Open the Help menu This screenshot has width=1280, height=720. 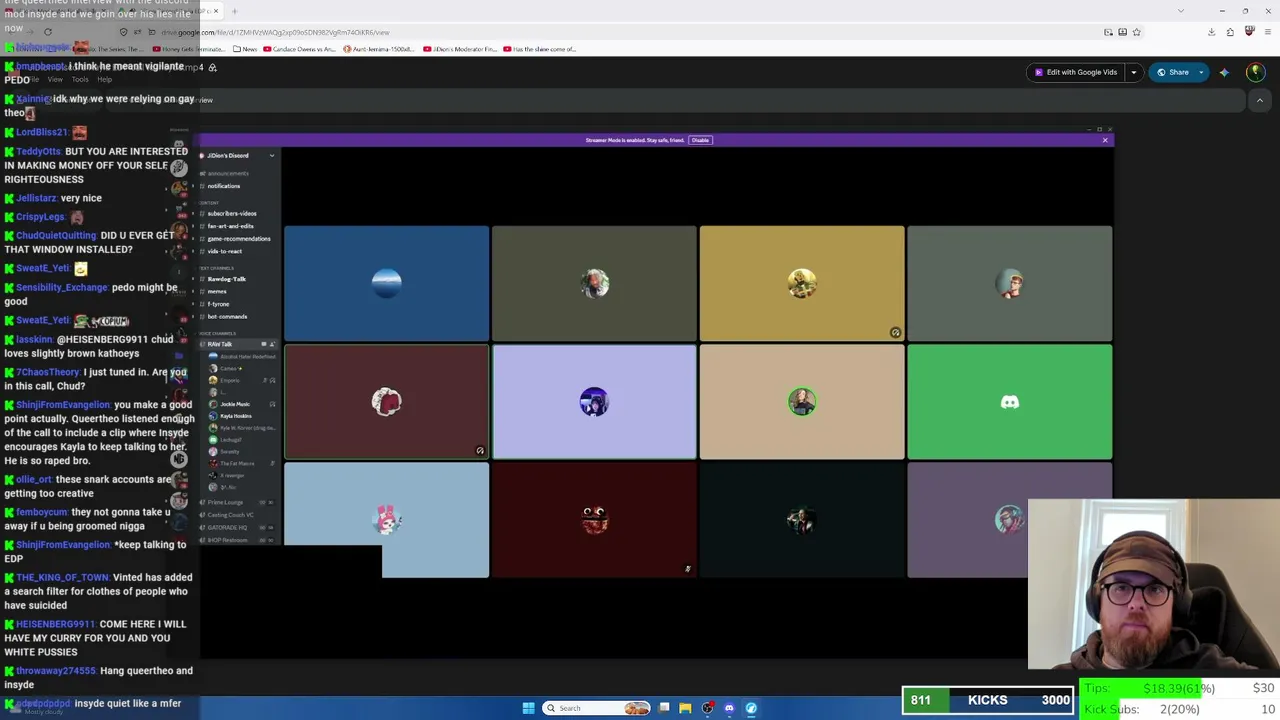pyautogui.click(x=104, y=79)
